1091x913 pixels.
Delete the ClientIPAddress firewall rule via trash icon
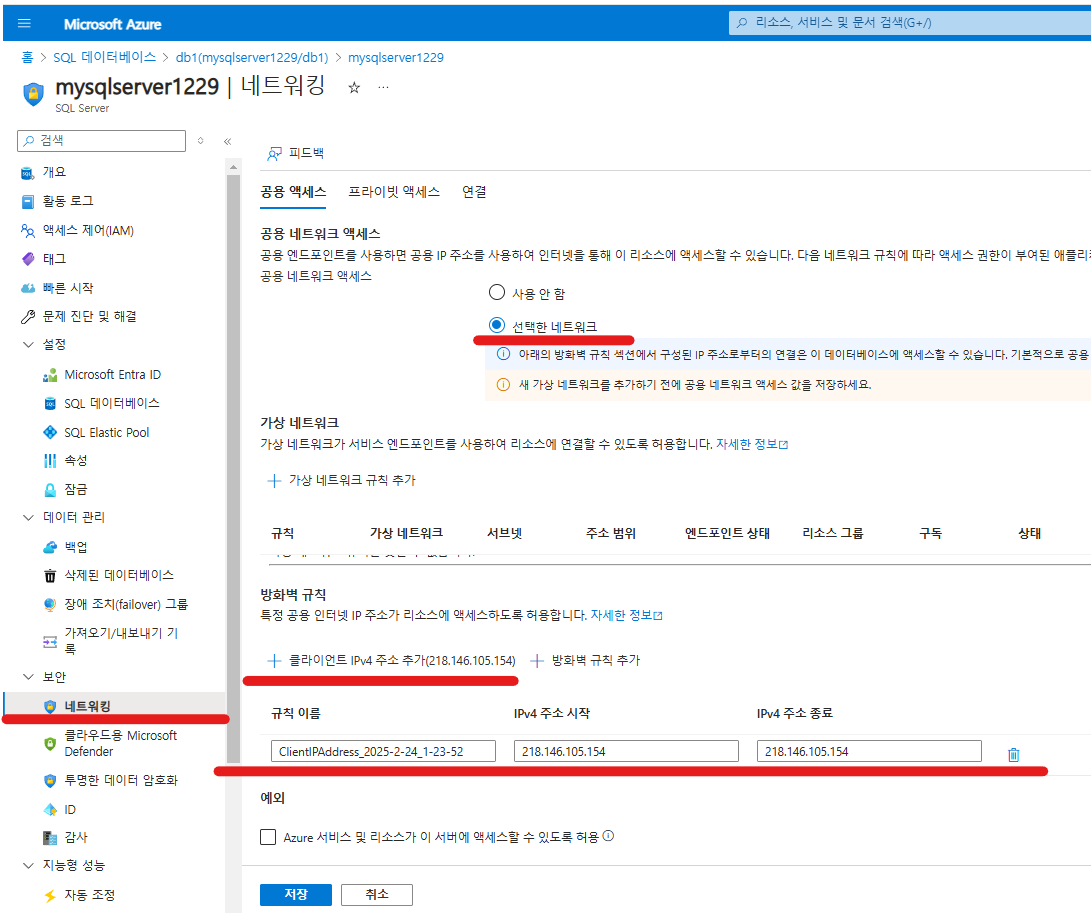point(1014,754)
